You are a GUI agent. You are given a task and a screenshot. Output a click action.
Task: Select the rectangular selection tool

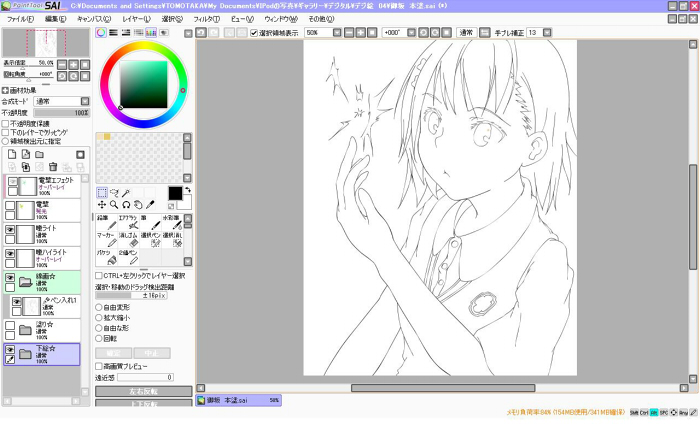click(x=102, y=192)
